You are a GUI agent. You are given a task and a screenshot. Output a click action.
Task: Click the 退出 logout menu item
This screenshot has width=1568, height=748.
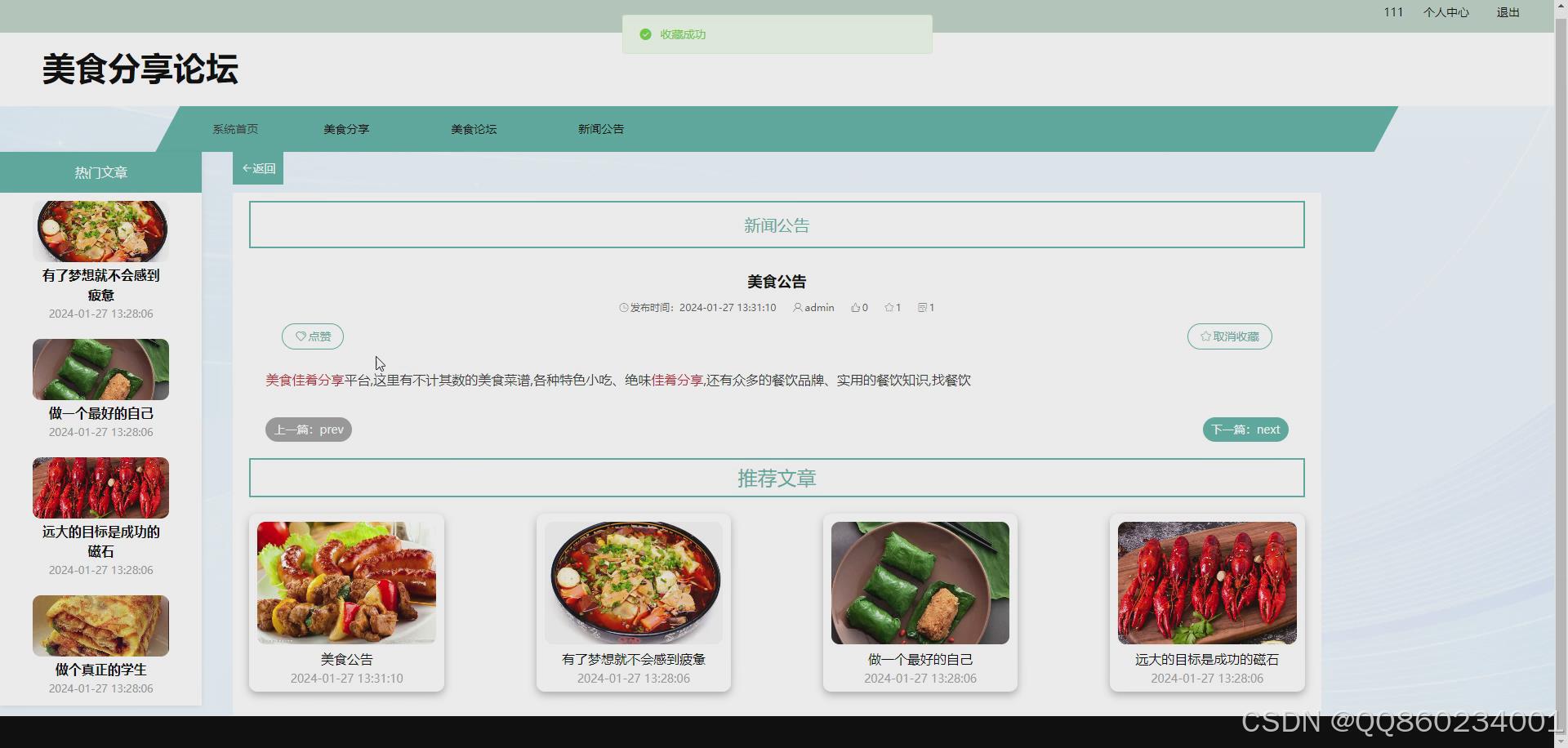pyautogui.click(x=1507, y=12)
